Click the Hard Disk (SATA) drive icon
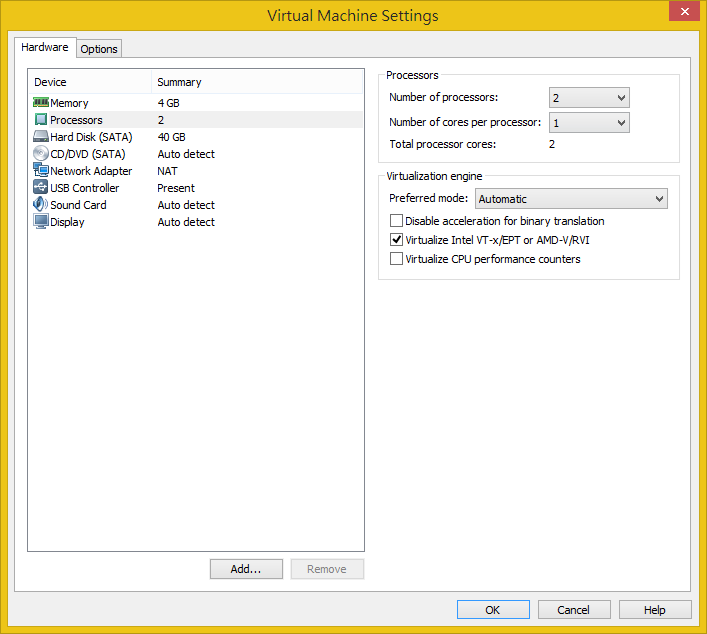The width and height of the screenshot is (707, 634). pyautogui.click(x=41, y=136)
